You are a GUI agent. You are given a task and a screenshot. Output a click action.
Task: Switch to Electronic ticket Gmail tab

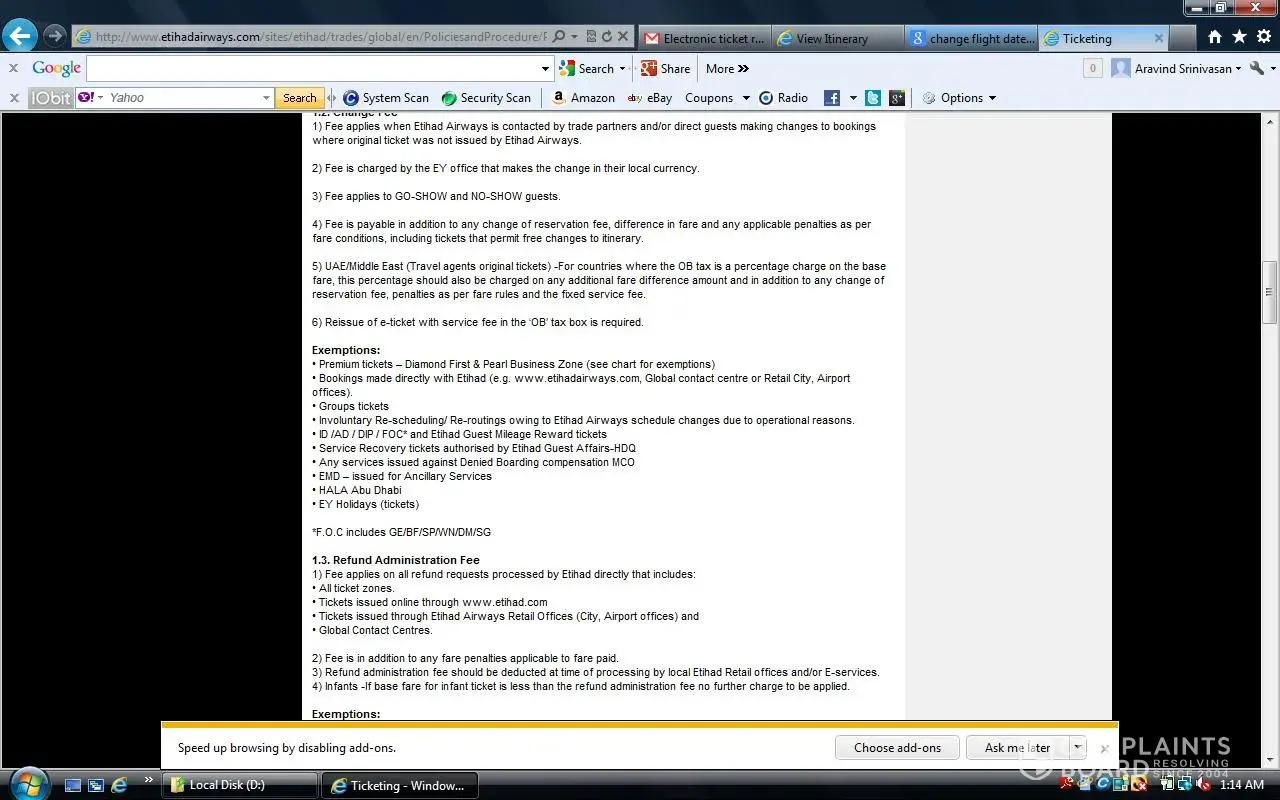pos(705,39)
